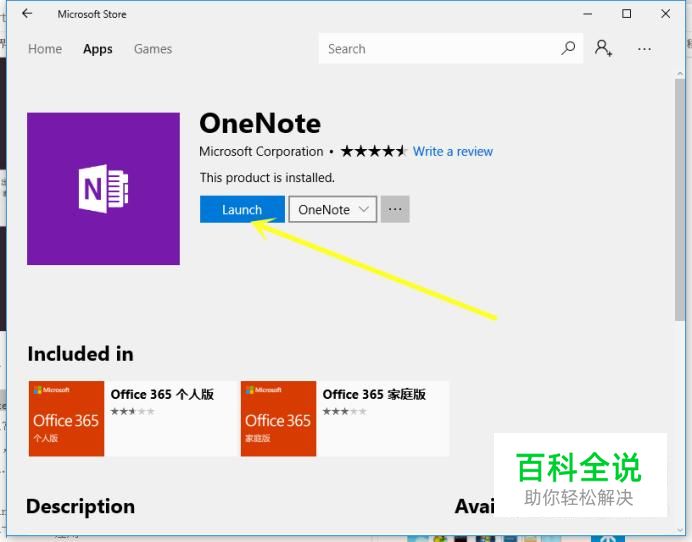Click the Microsoft Corporation publisher name

[261, 151]
